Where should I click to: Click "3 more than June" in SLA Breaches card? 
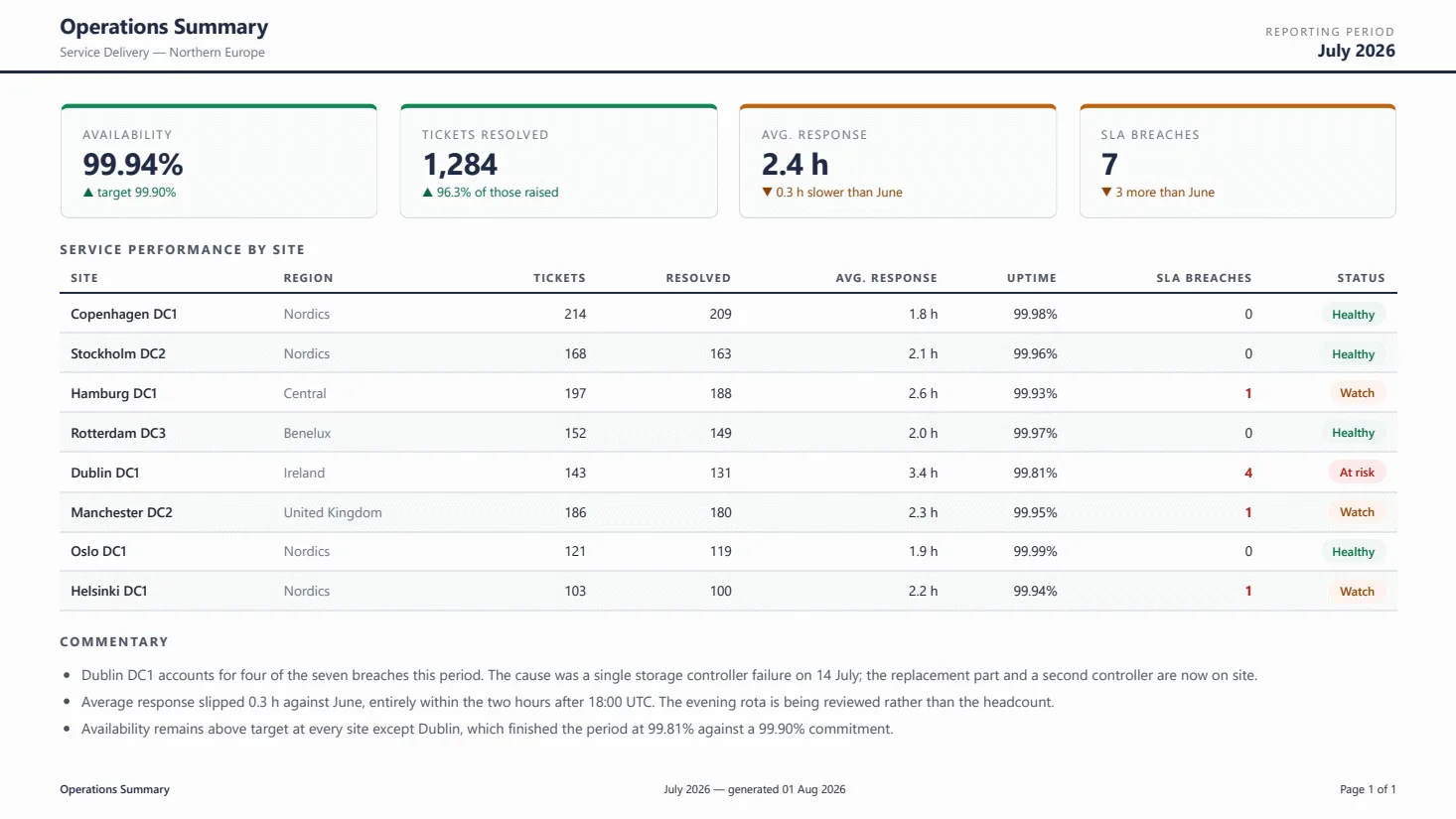(x=1165, y=193)
